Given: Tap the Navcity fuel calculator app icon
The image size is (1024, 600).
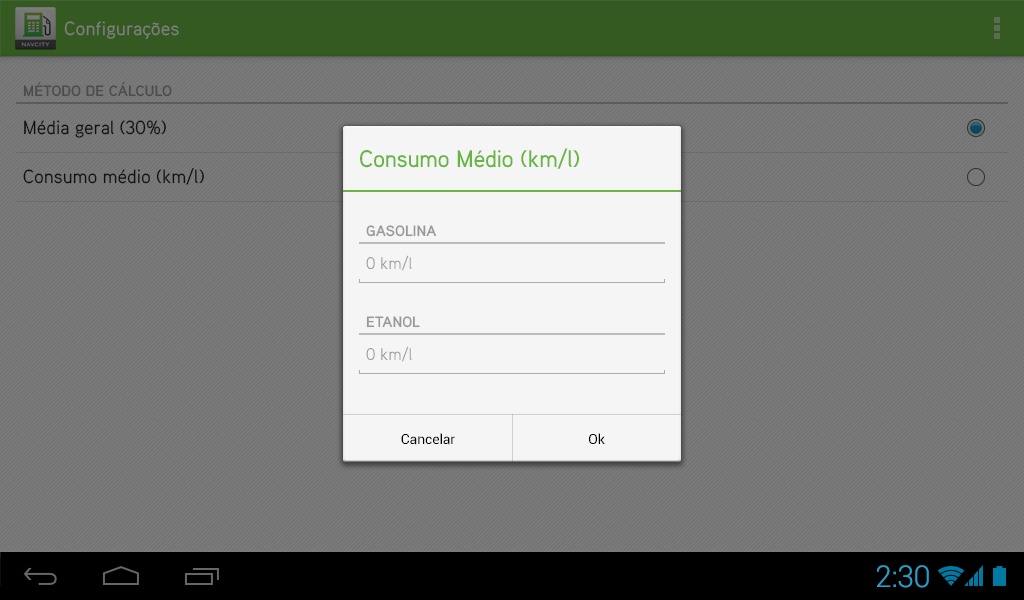Looking at the screenshot, I should tap(35, 28).
